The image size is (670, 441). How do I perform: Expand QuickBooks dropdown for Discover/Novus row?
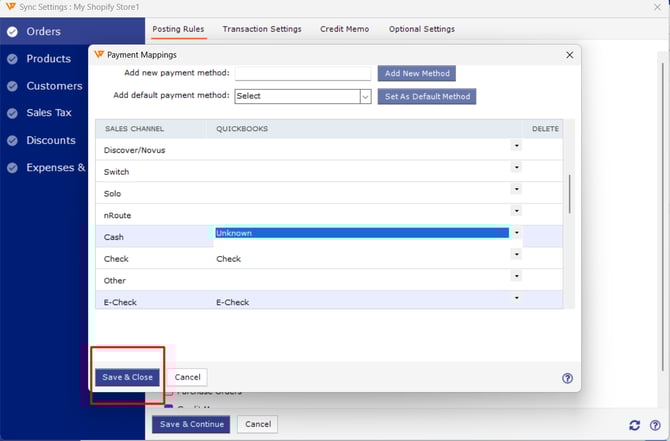(x=516, y=146)
